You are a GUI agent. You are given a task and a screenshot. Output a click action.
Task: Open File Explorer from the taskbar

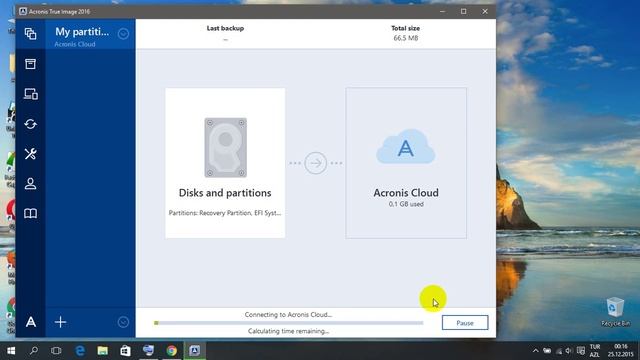(x=102, y=351)
